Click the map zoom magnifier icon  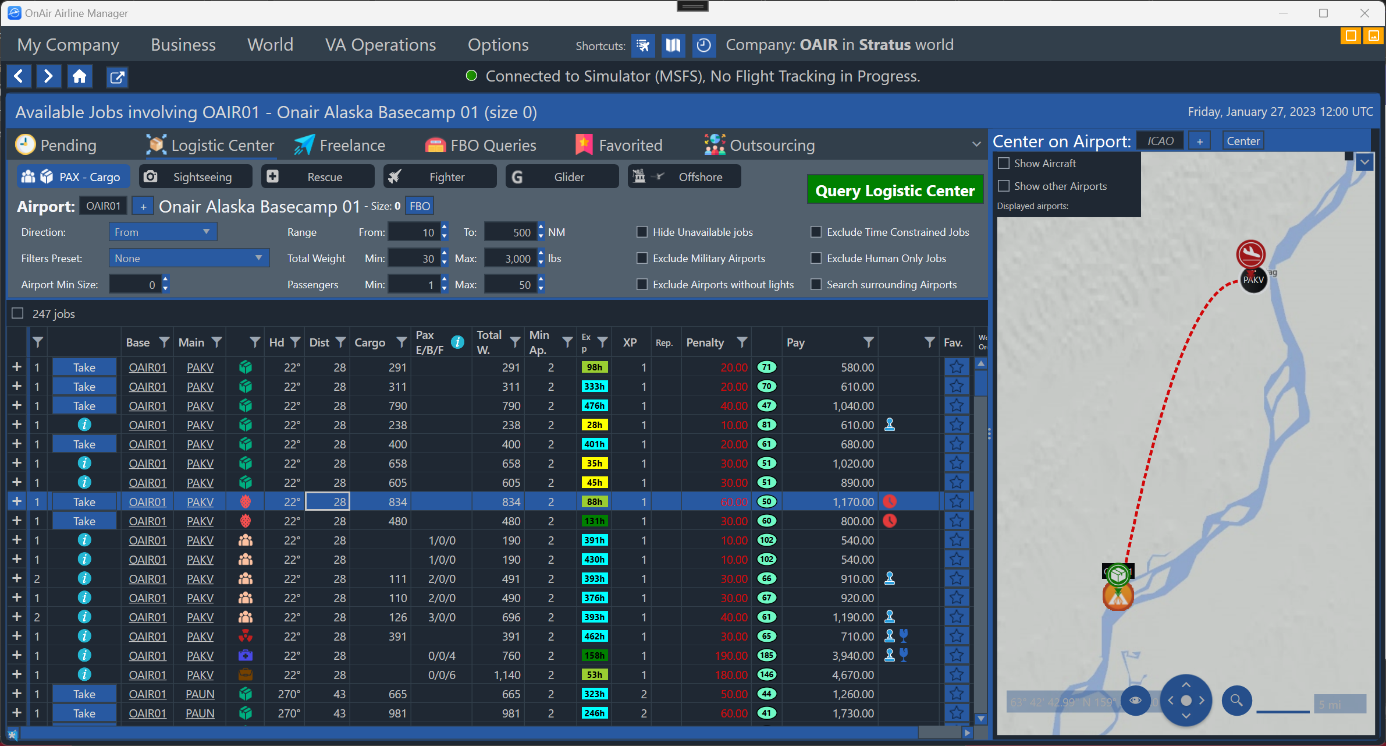click(x=1237, y=701)
